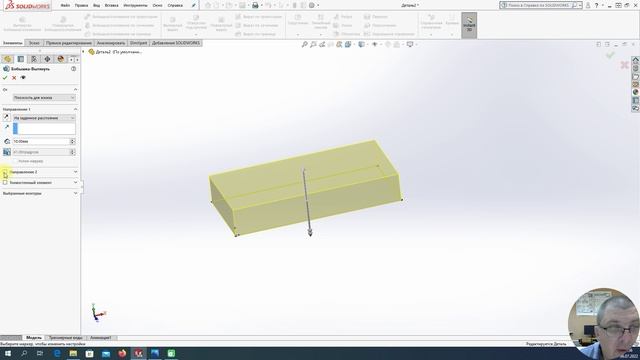
Task: Open the Edit menu
Action: pyautogui.click(x=81, y=6)
